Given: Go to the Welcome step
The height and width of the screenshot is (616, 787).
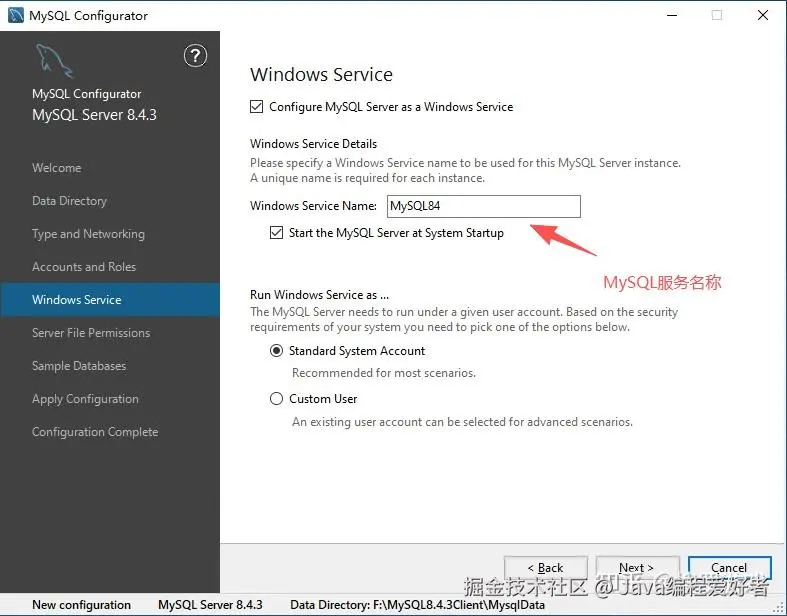Looking at the screenshot, I should pyautogui.click(x=57, y=168).
